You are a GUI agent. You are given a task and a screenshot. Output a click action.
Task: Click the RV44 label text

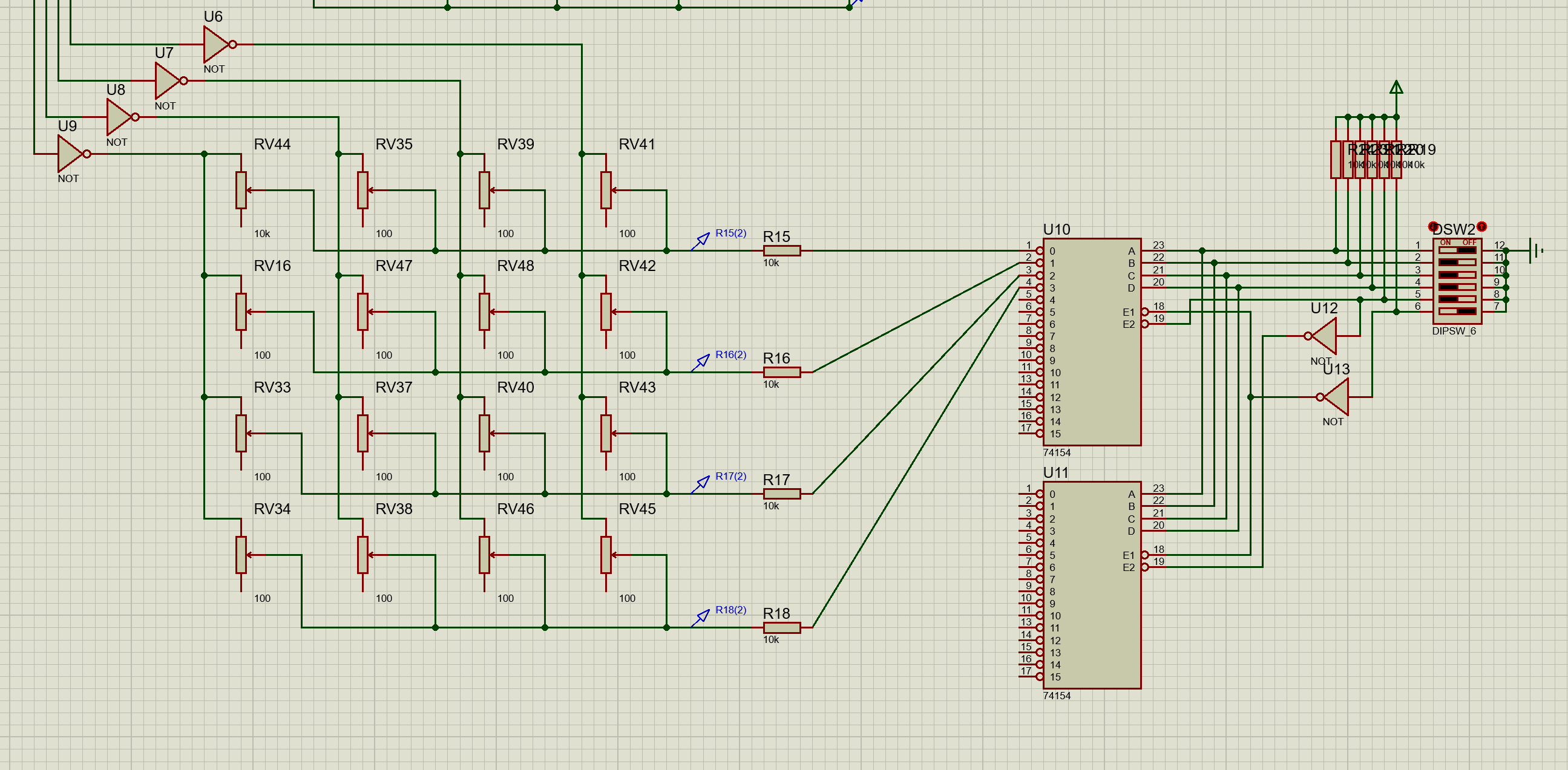pos(272,144)
